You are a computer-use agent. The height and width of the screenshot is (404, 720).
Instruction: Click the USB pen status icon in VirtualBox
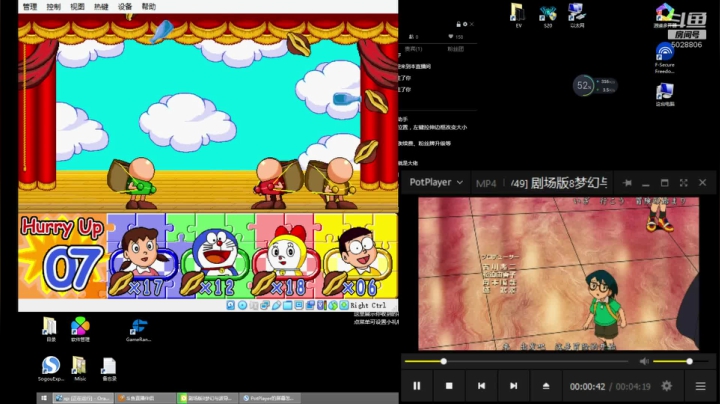coord(276,305)
